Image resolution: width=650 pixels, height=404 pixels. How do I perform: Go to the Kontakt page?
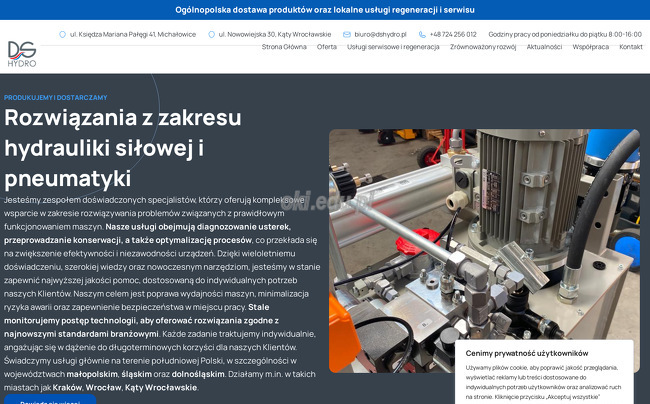click(631, 47)
